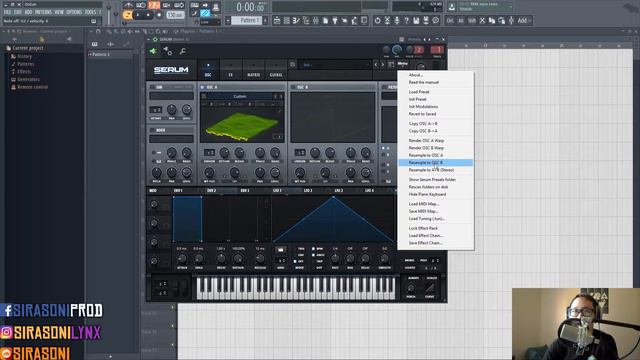Viewport: 640px width, 360px height.
Task: Open the Presets dropdown in plugin wrapper
Action: pos(414,40)
